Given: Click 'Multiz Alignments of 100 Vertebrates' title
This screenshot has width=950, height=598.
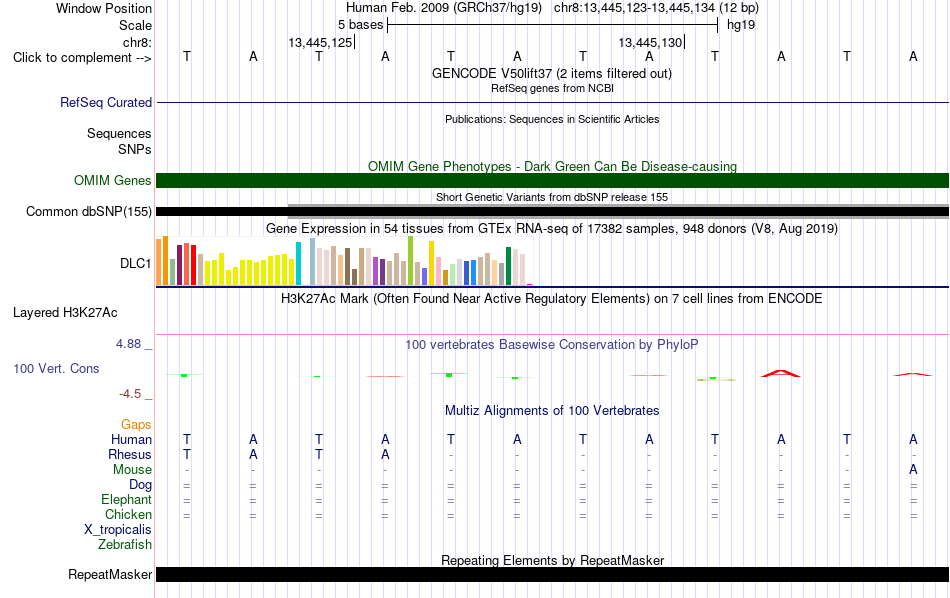Looking at the screenshot, I should click(x=552, y=410).
